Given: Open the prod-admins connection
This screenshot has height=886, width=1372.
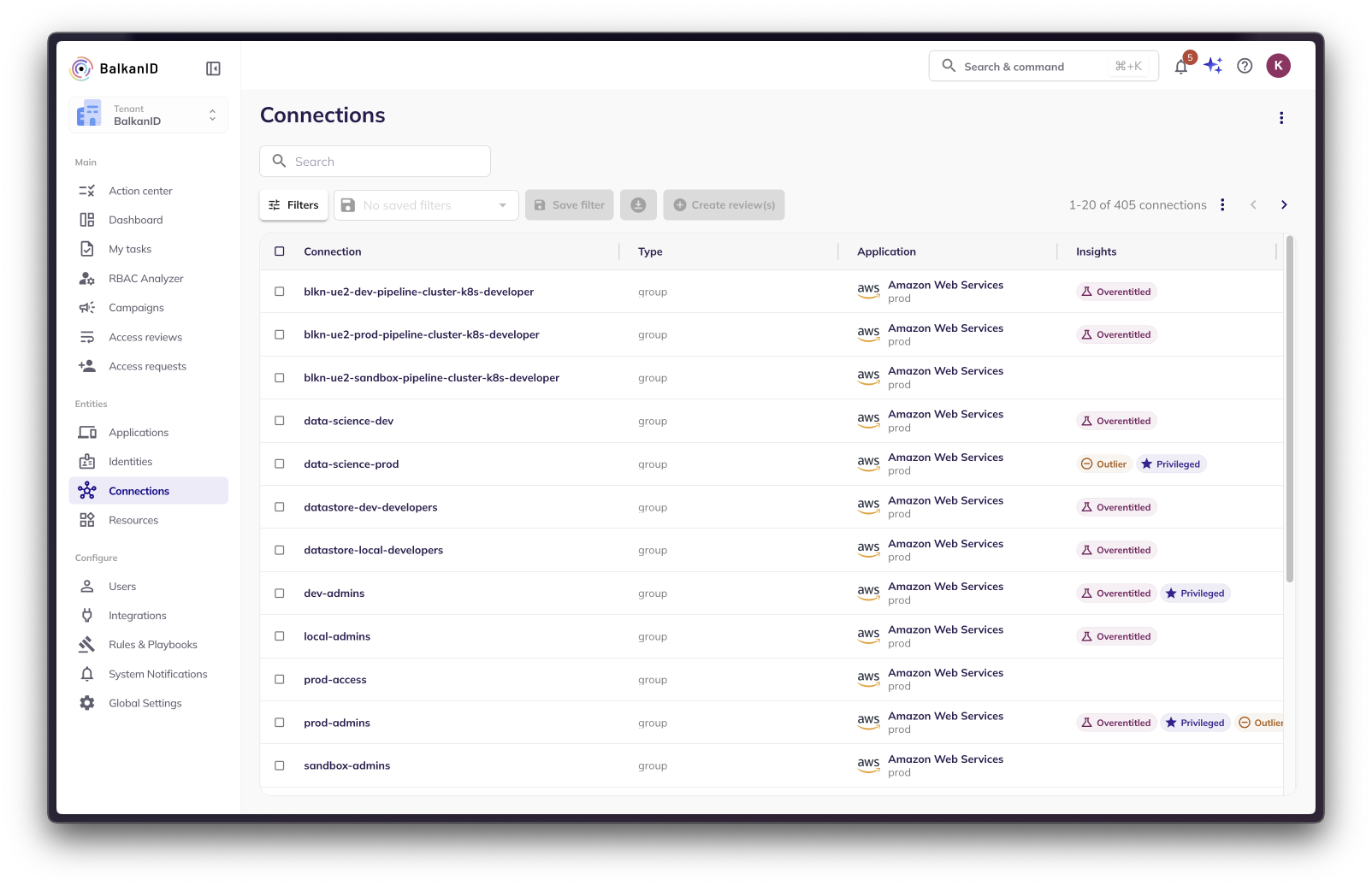Looking at the screenshot, I should point(337,723).
